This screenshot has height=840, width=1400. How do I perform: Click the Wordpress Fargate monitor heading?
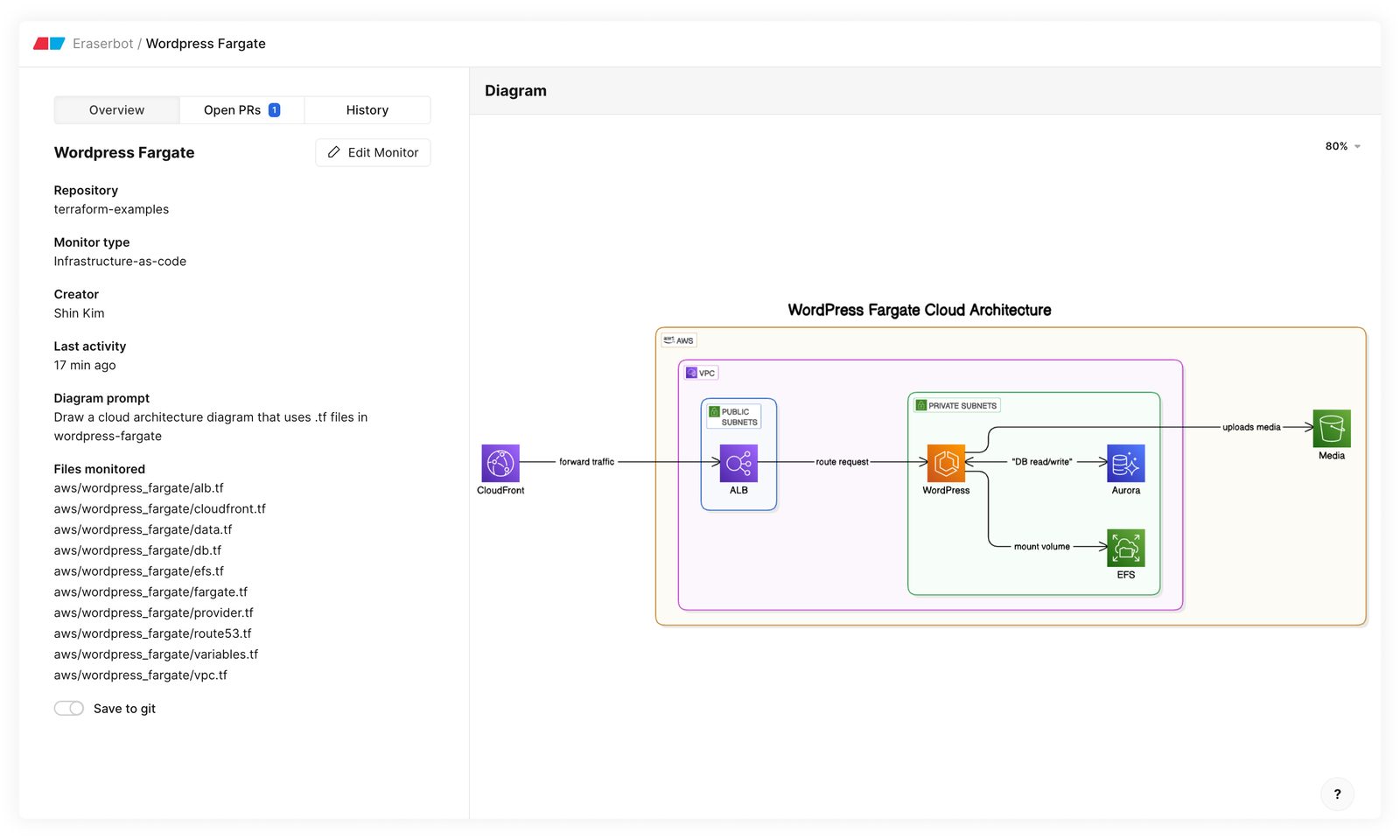click(x=124, y=152)
